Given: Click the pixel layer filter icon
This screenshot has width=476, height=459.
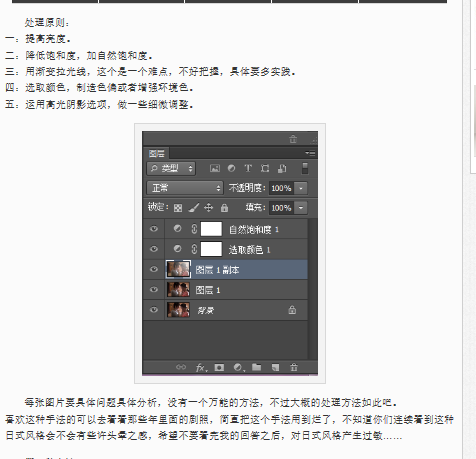Looking at the screenshot, I should [x=215, y=168].
